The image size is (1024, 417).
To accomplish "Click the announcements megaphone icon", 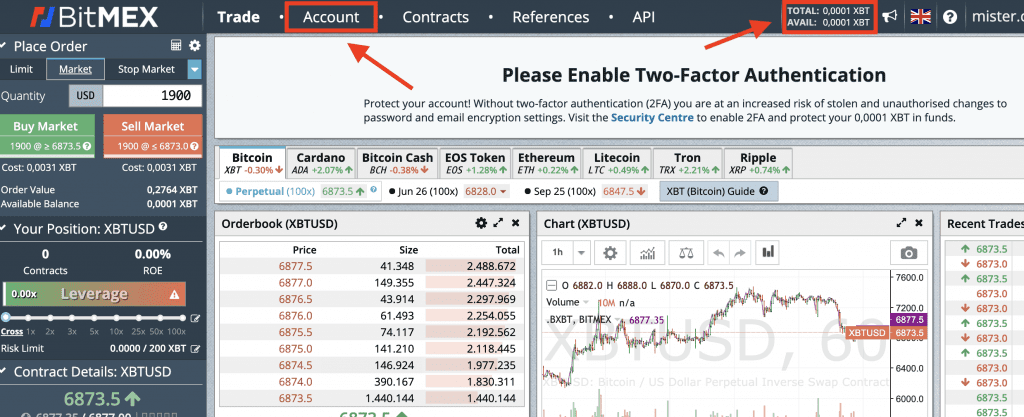I will coord(889,17).
